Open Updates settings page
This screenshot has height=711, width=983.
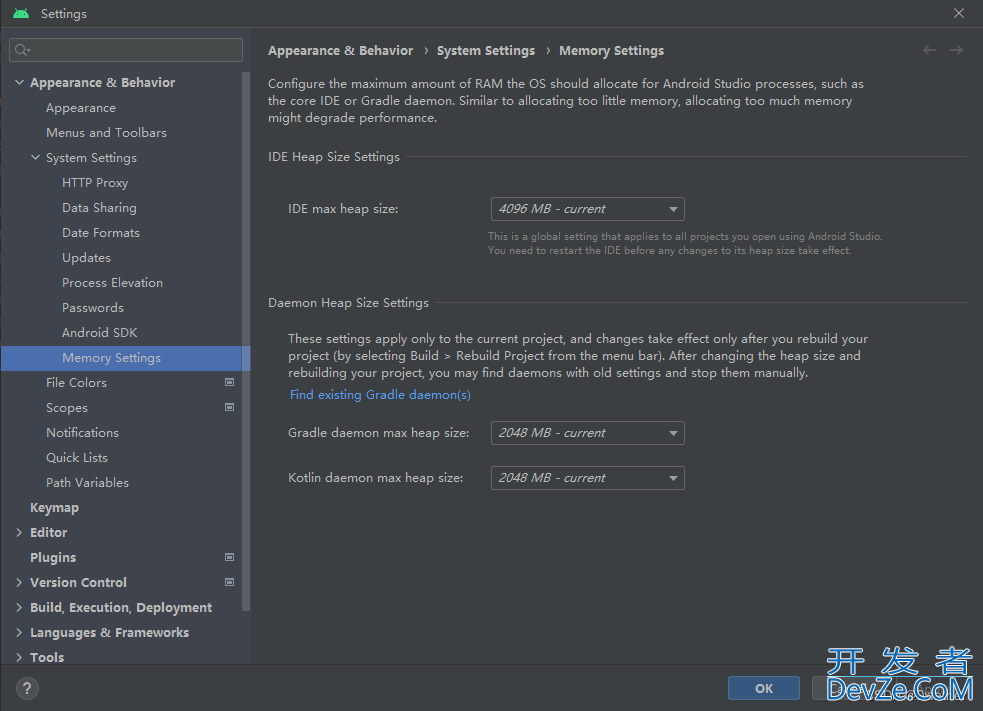(87, 258)
